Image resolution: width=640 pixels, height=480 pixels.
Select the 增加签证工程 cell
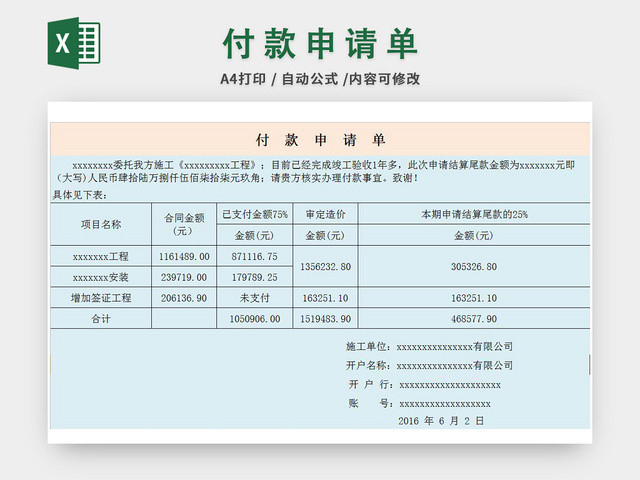101,298
